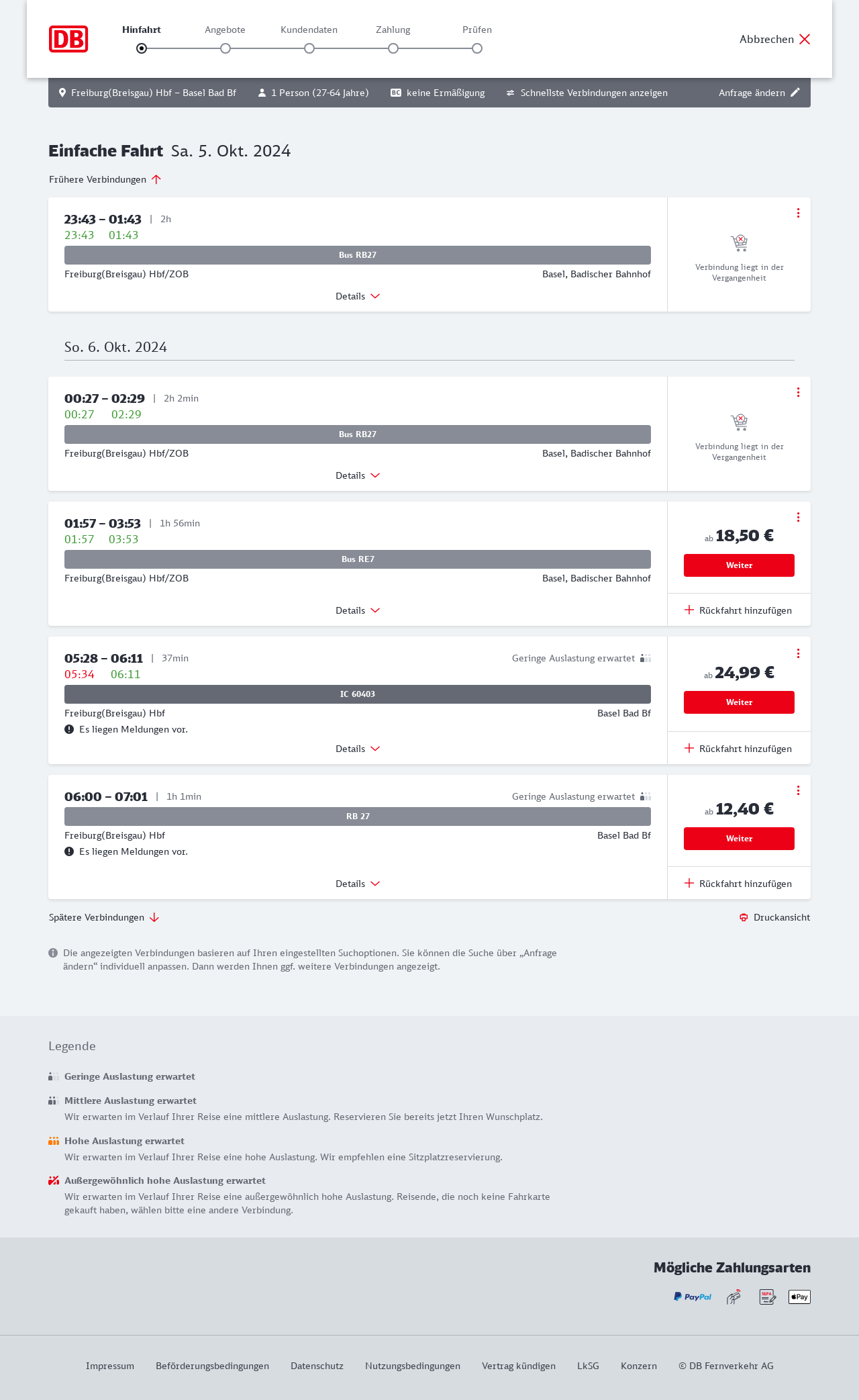Image resolution: width=859 pixels, height=1400 pixels.
Task: Click Weiter for the 18,50 € offer
Action: point(739,565)
